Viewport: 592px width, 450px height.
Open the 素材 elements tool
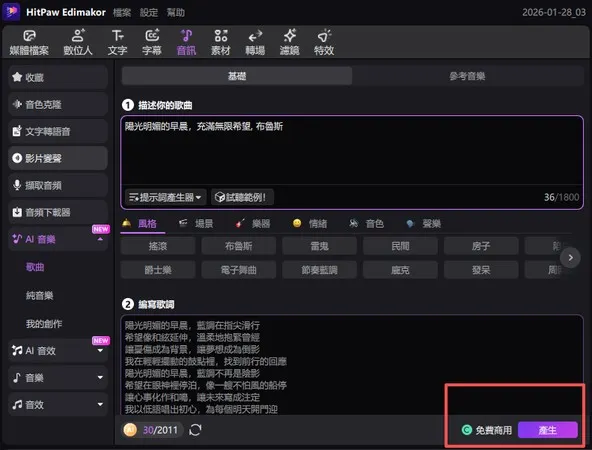220,43
